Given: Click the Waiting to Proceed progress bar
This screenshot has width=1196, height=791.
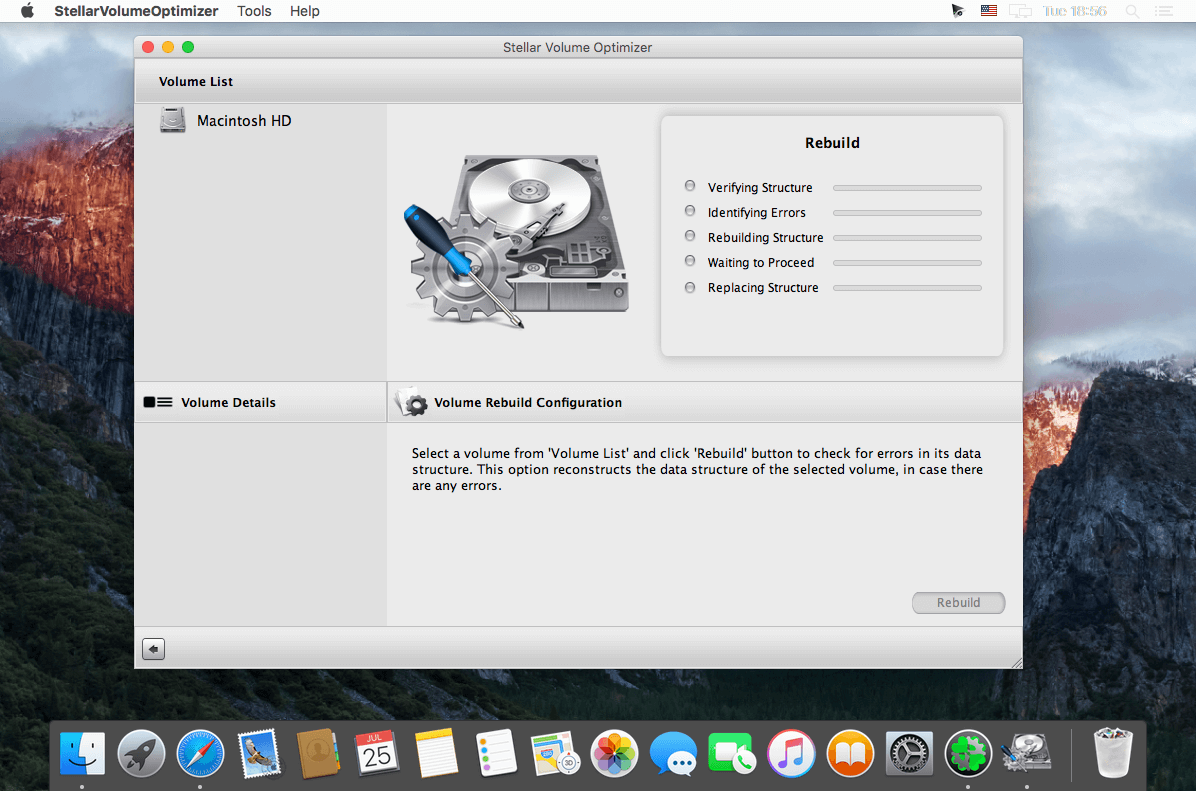Looking at the screenshot, I should [907, 263].
